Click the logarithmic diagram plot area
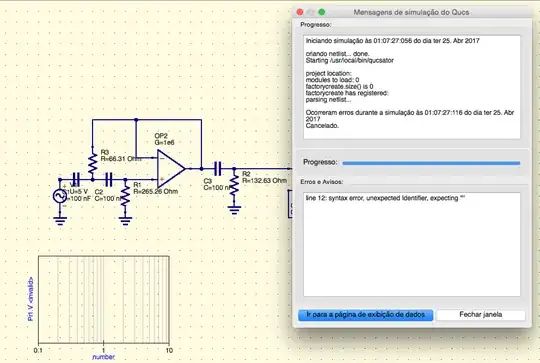540x363 pixels. coord(104,299)
